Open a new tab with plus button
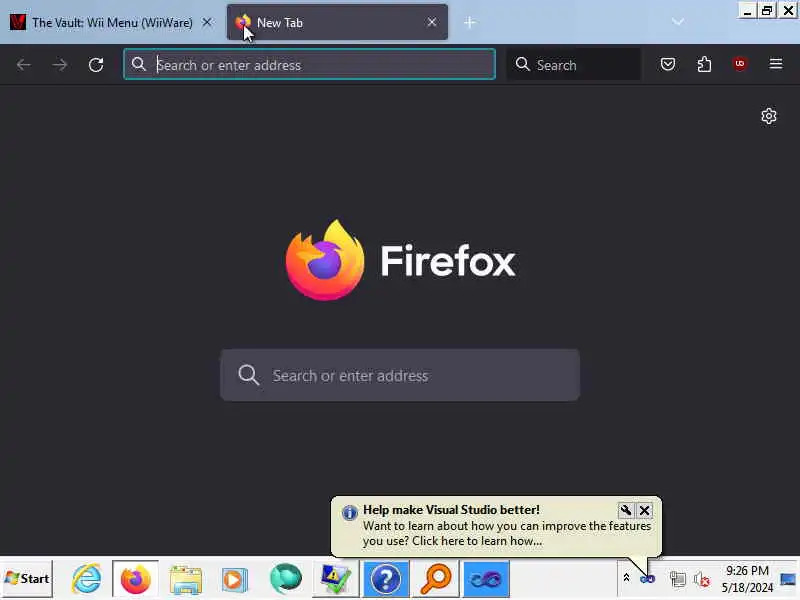800x600 pixels. pos(470,22)
